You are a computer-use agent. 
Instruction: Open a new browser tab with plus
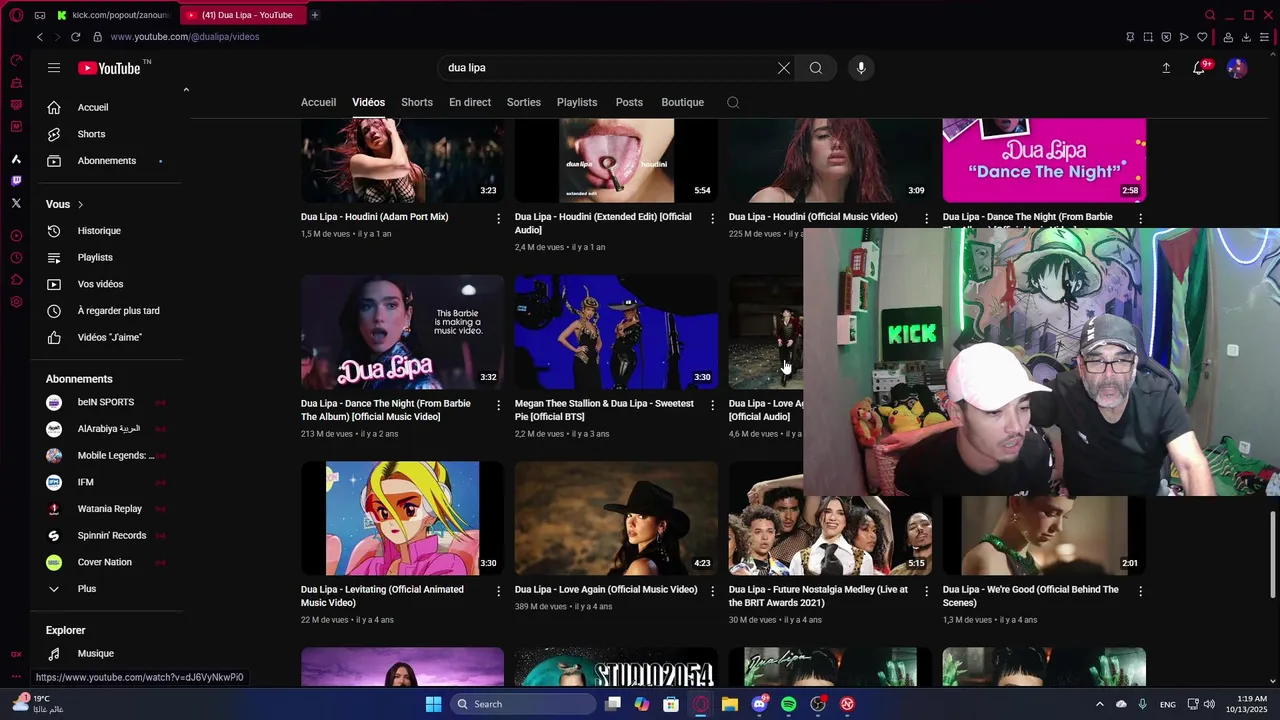314,15
